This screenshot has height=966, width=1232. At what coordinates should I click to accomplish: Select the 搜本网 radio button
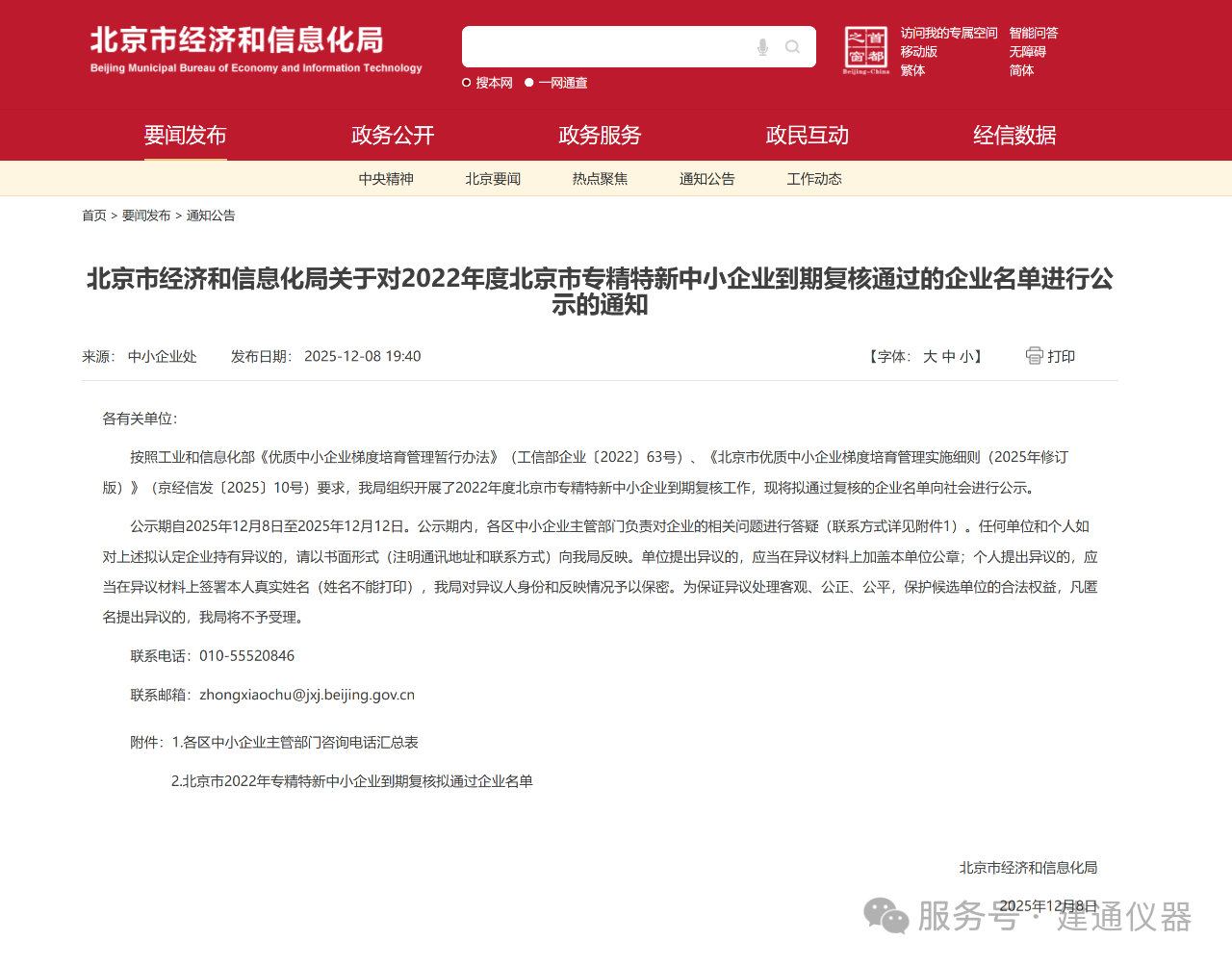click(x=465, y=83)
